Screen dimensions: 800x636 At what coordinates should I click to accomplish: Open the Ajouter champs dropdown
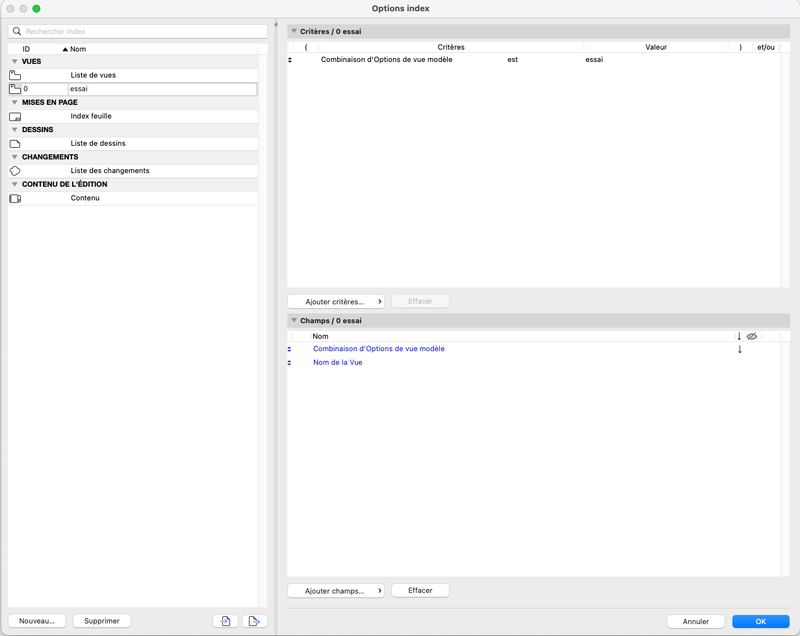[x=336, y=591]
